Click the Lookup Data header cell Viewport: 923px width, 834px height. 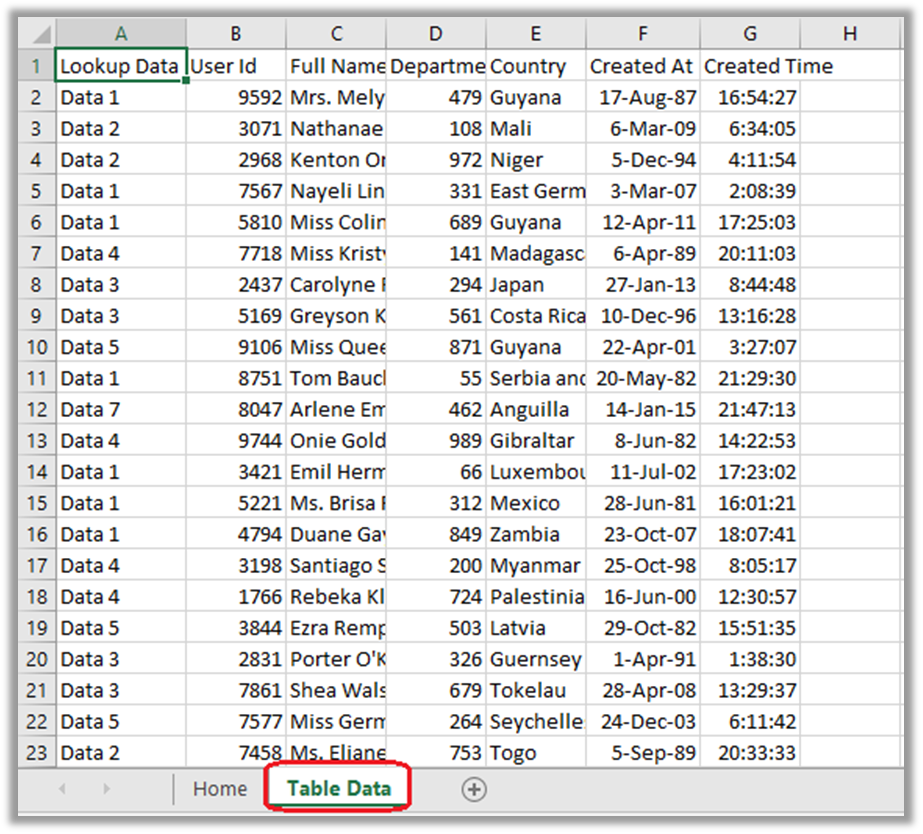coord(121,66)
